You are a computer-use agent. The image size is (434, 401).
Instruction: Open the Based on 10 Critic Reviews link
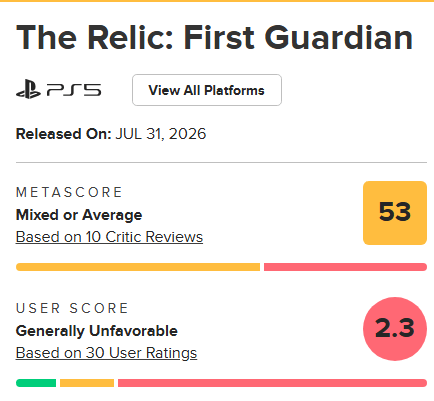[109, 237]
